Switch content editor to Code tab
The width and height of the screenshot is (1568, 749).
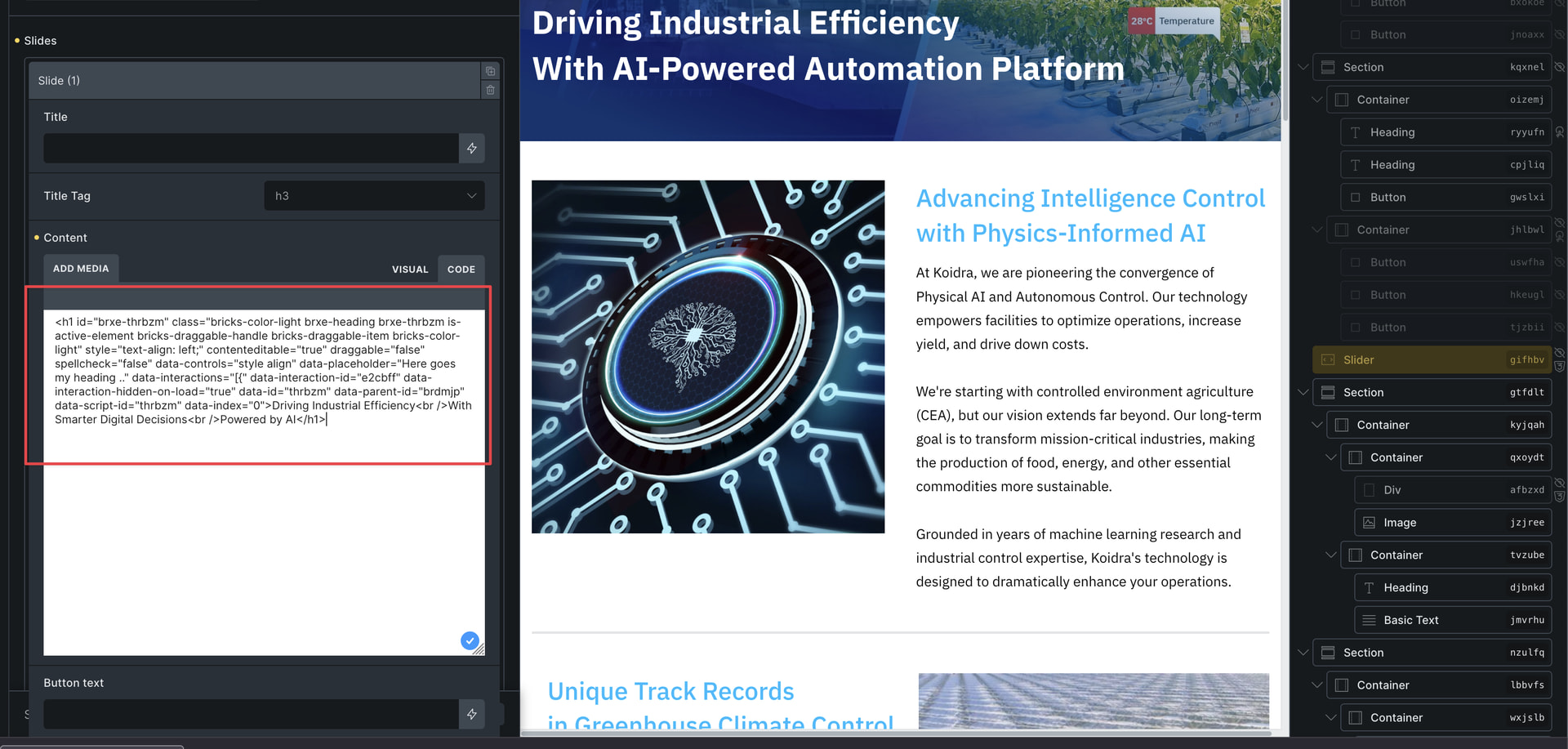click(x=461, y=270)
